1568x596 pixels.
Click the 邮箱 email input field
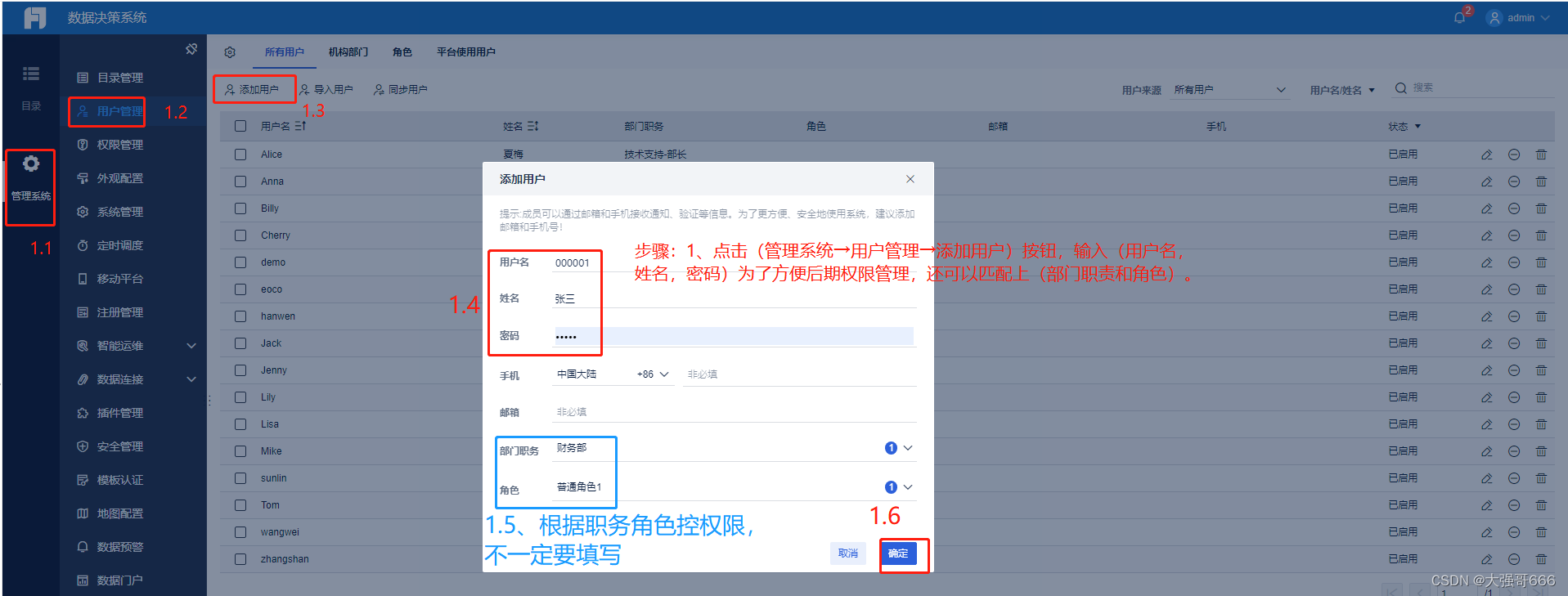(x=735, y=412)
